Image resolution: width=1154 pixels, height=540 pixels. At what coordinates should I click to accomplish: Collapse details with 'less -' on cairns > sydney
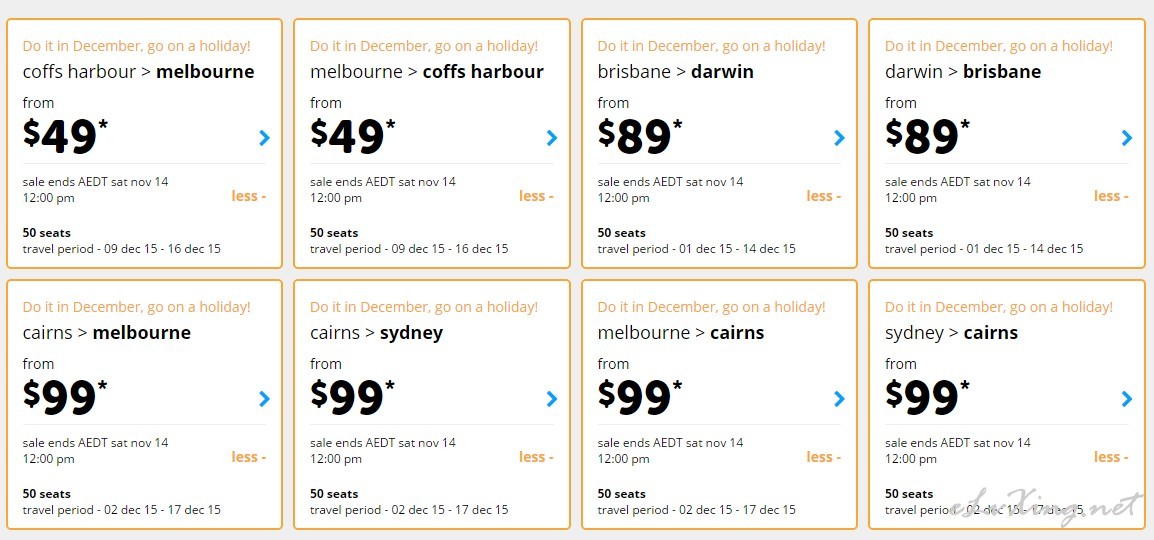(536, 457)
